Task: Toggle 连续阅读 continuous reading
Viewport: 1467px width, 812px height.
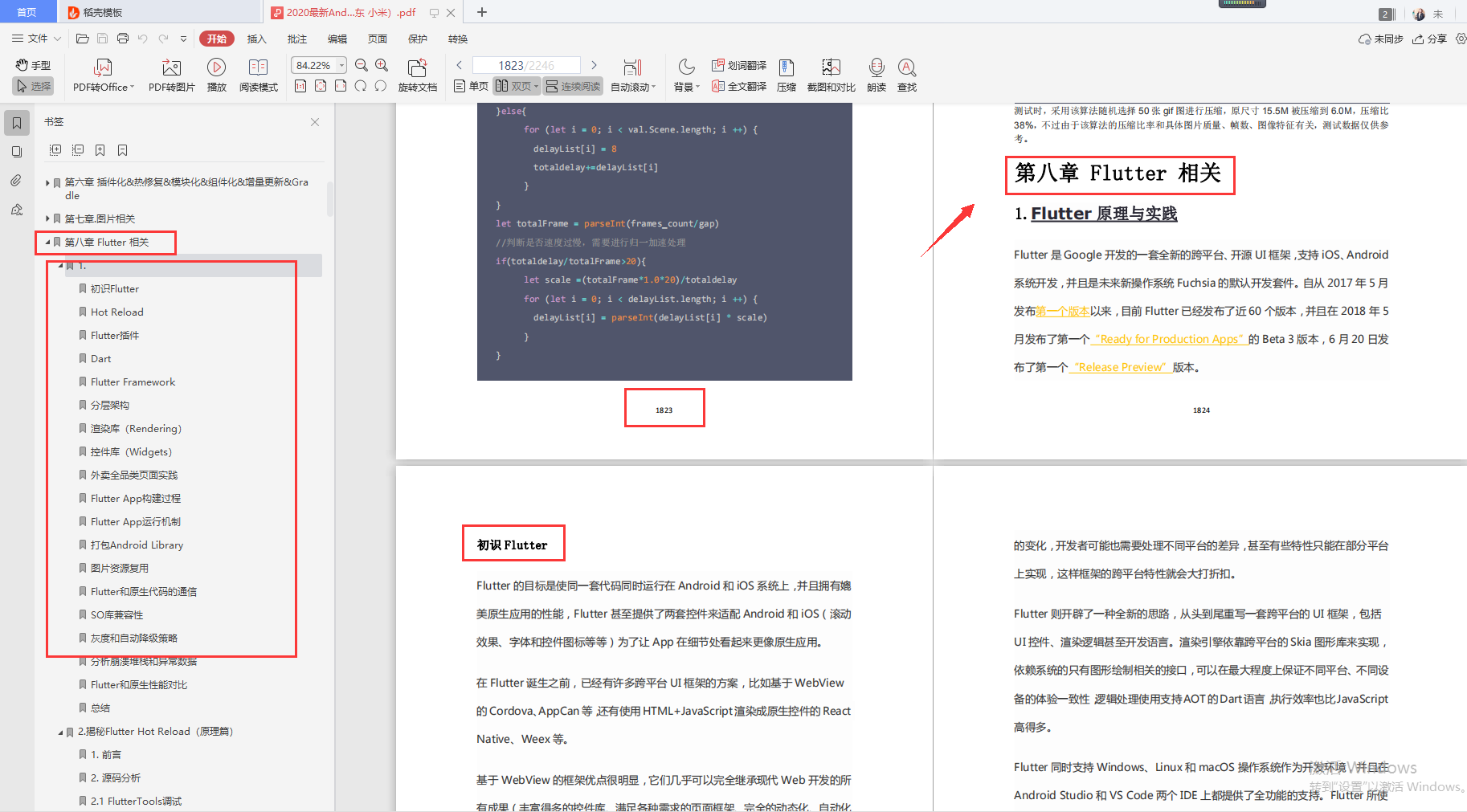Action: (x=573, y=86)
